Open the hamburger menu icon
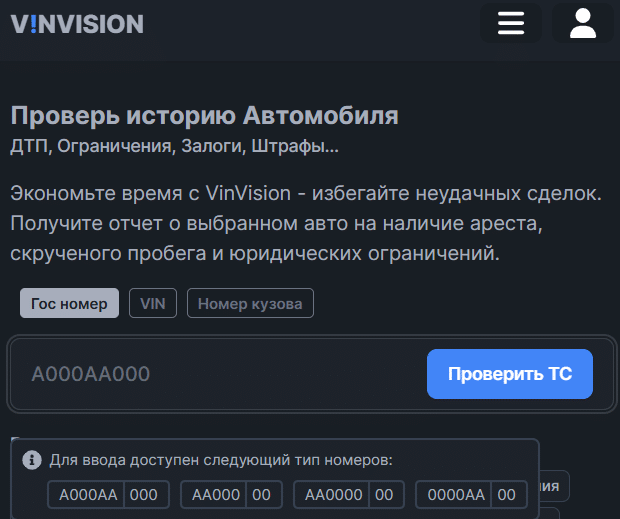 click(510, 23)
